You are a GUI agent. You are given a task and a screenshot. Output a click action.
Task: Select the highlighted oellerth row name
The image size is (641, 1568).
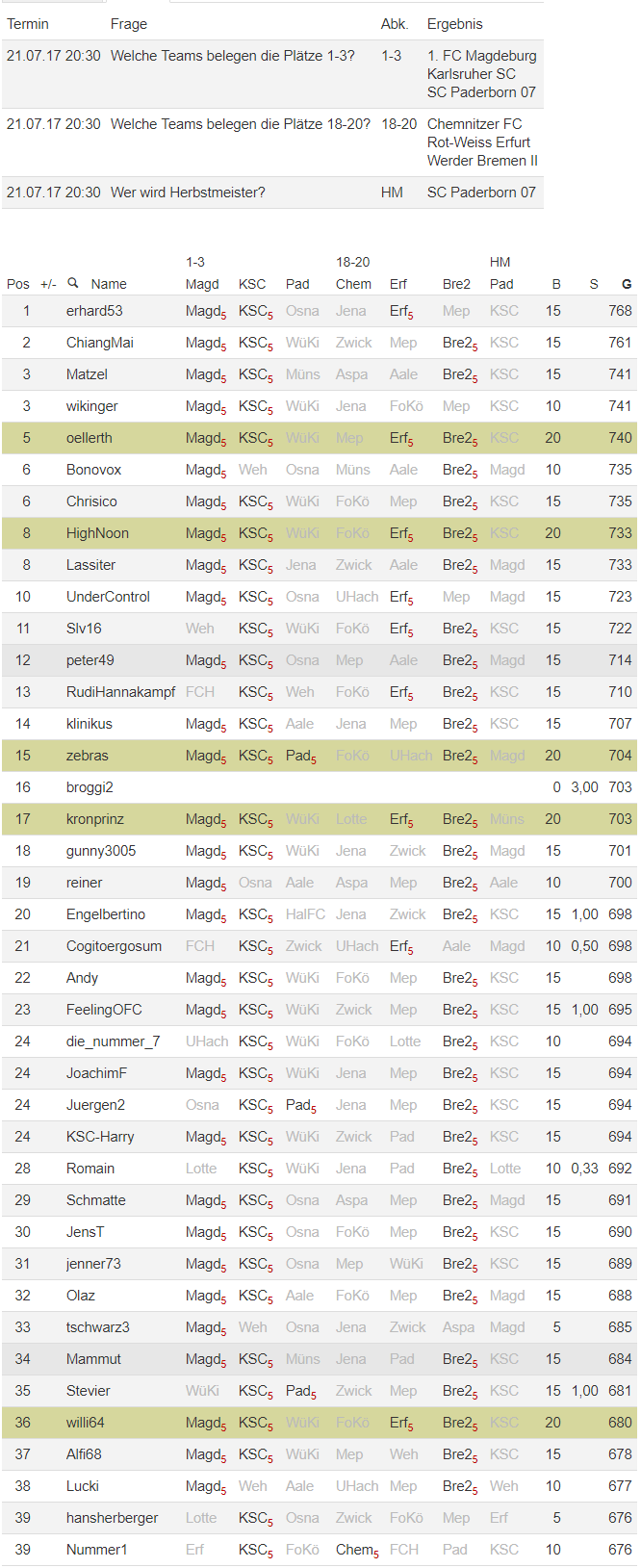click(x=90, y=438)
